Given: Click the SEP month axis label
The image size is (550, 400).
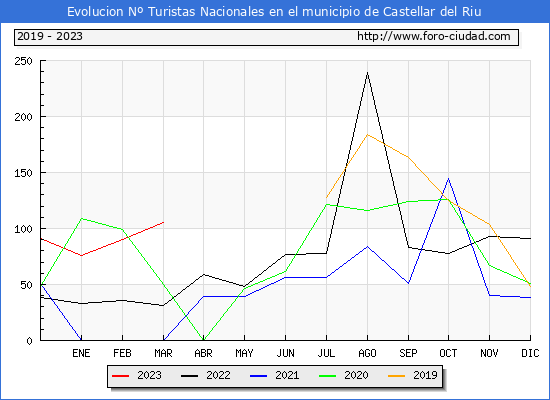Looking at the screenshot, I should 408,353.
